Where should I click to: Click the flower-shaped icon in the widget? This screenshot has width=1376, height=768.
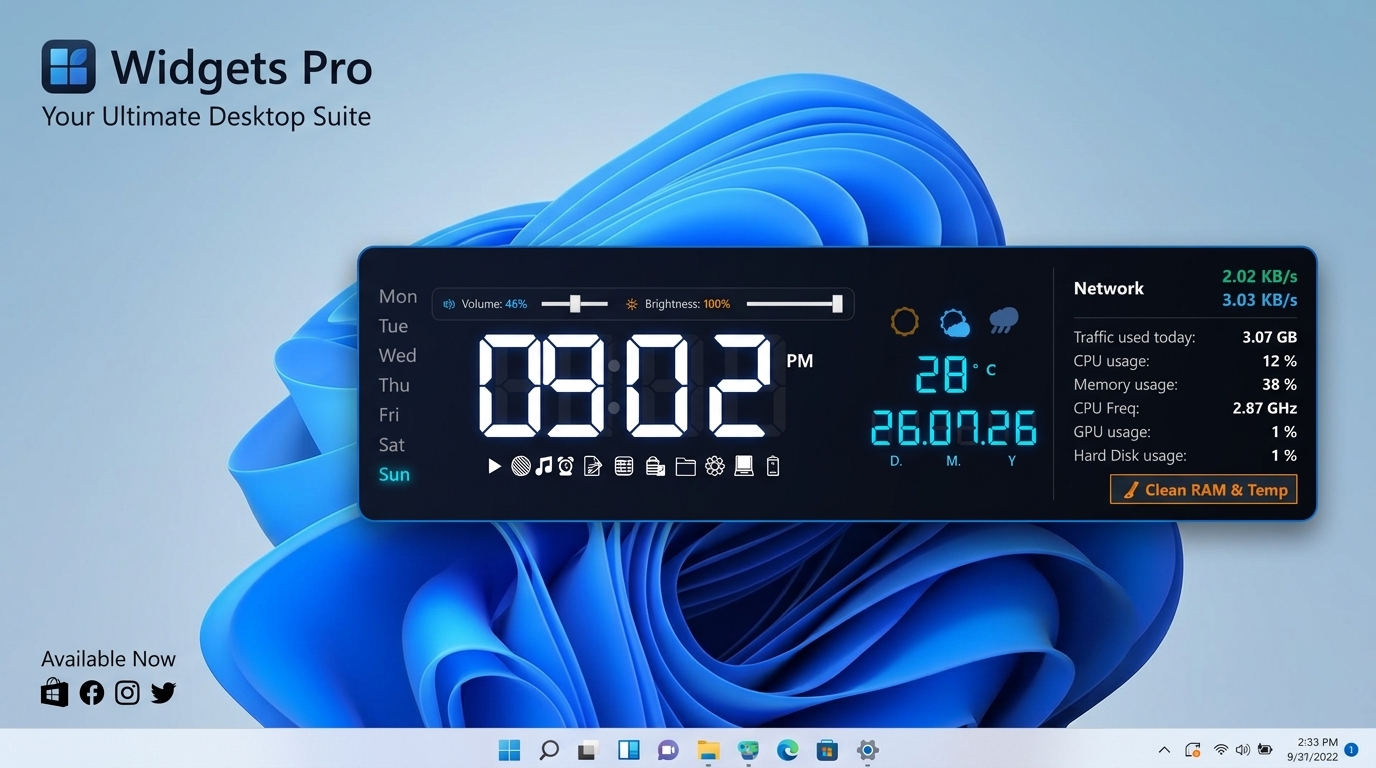click(714, 466)
